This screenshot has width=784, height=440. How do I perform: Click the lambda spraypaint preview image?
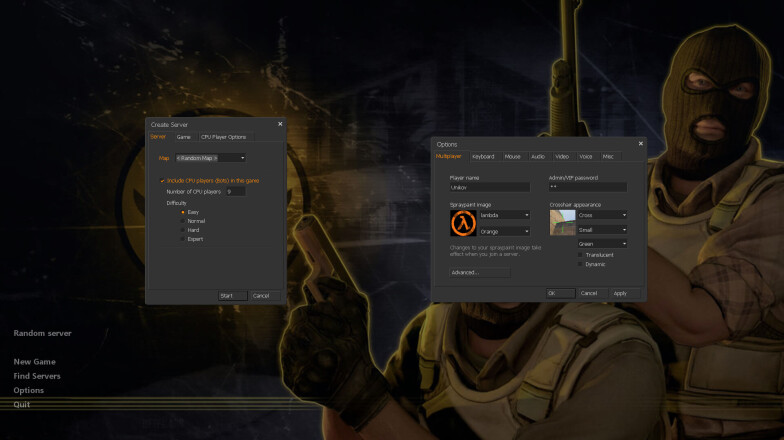point(463,223)
